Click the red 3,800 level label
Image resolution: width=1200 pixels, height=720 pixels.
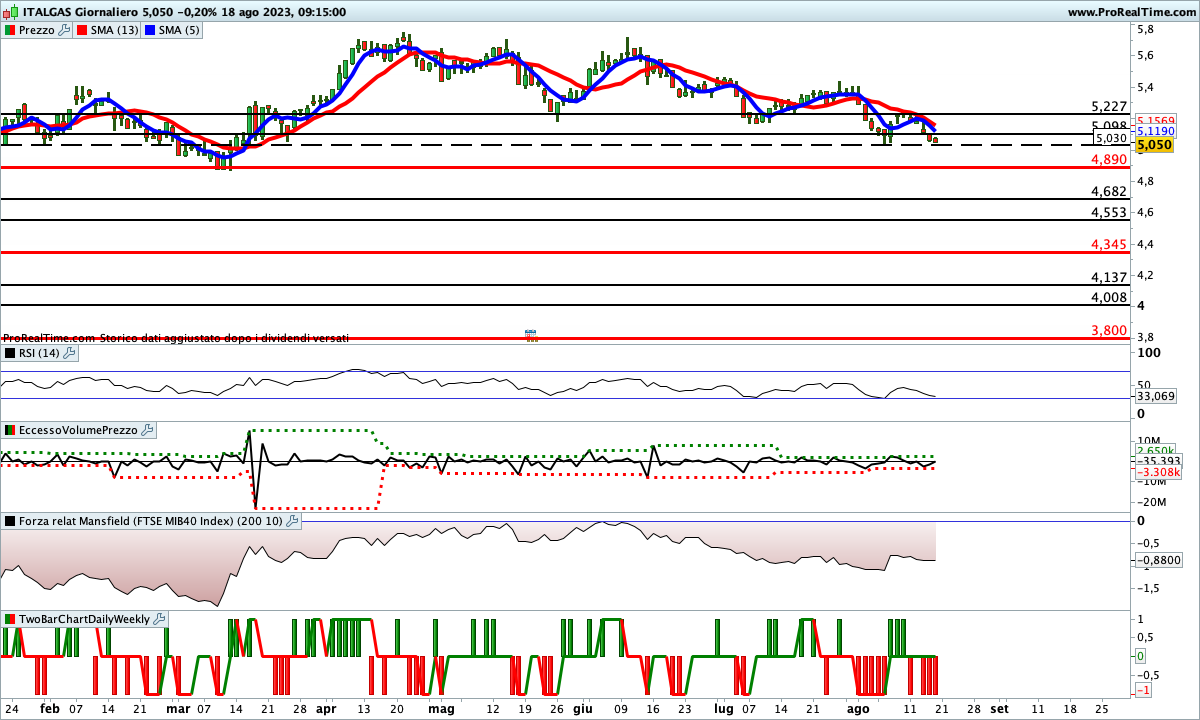coord(1109,330)
